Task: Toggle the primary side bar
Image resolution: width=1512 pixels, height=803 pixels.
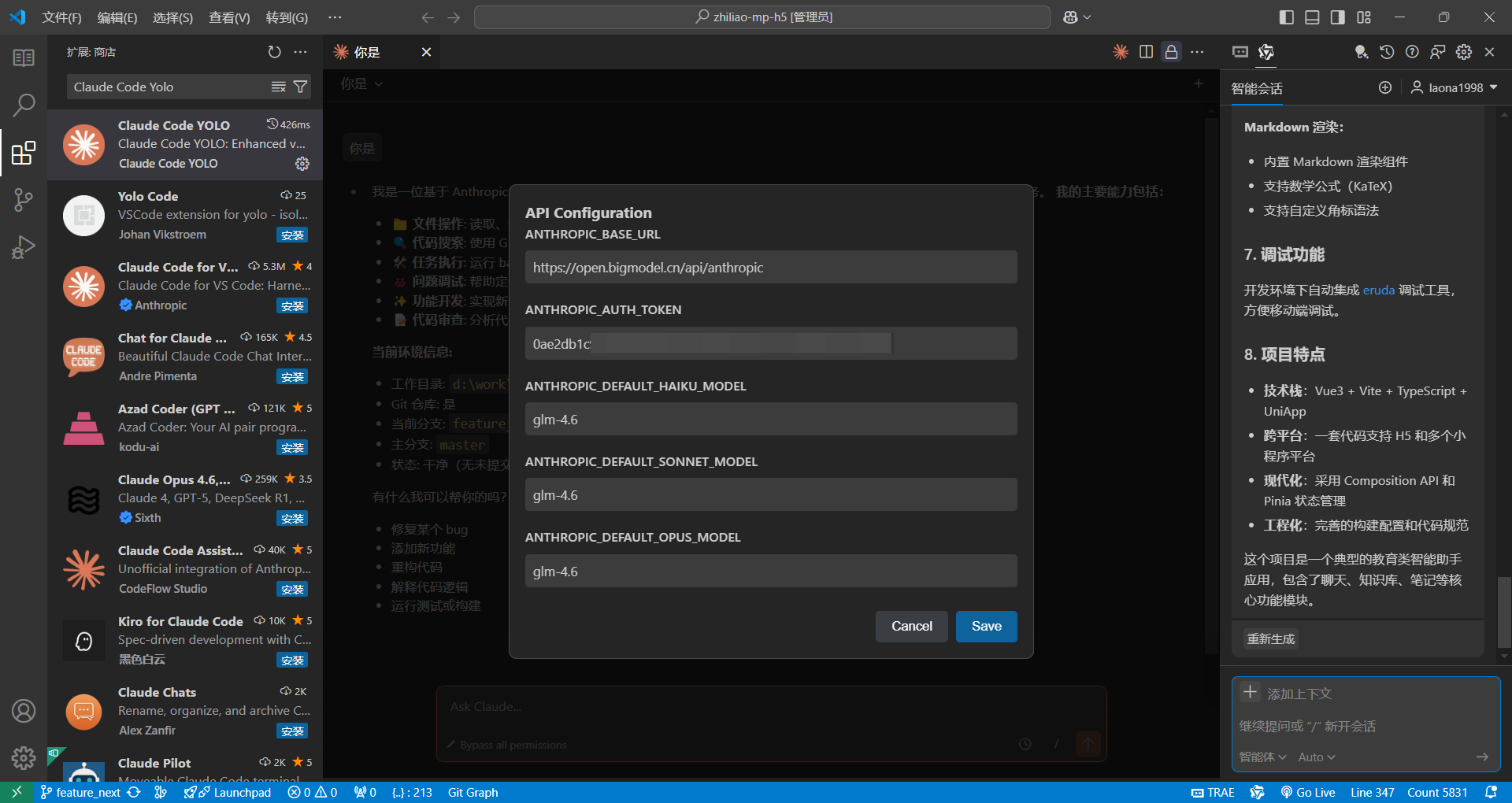Action: [1287, 17]
